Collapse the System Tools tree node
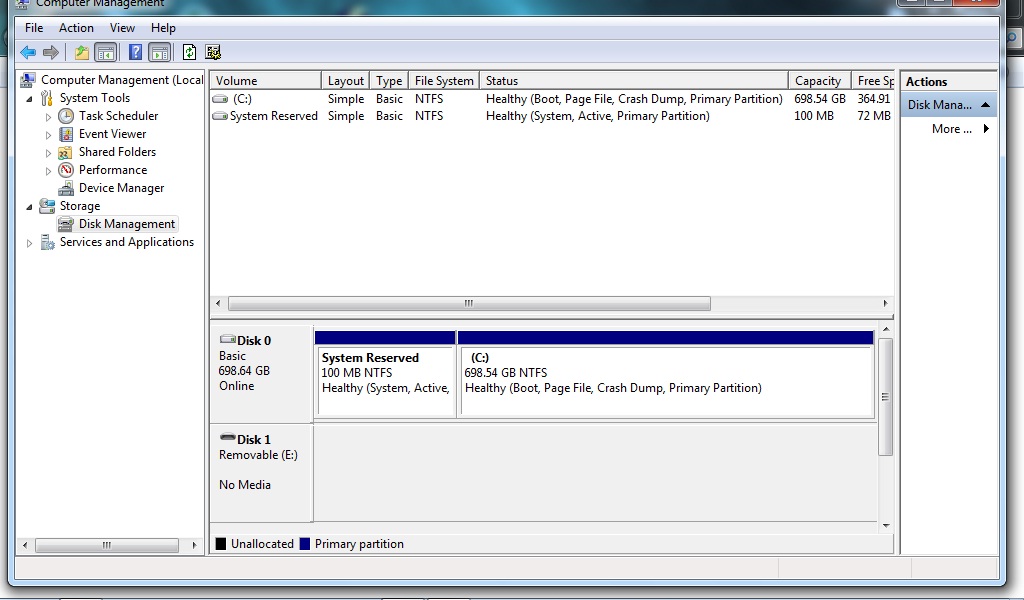The image size is (1024, 600). [x=29, y=99]
